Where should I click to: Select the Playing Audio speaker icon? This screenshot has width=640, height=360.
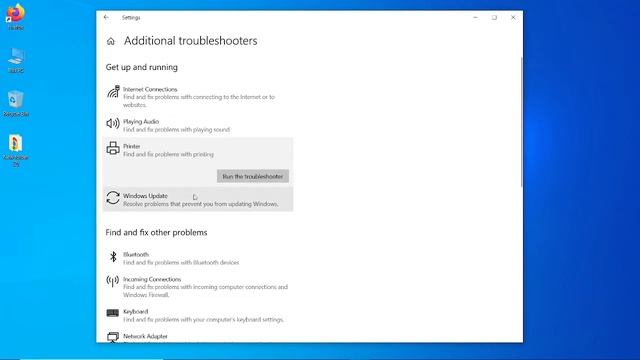113,123
